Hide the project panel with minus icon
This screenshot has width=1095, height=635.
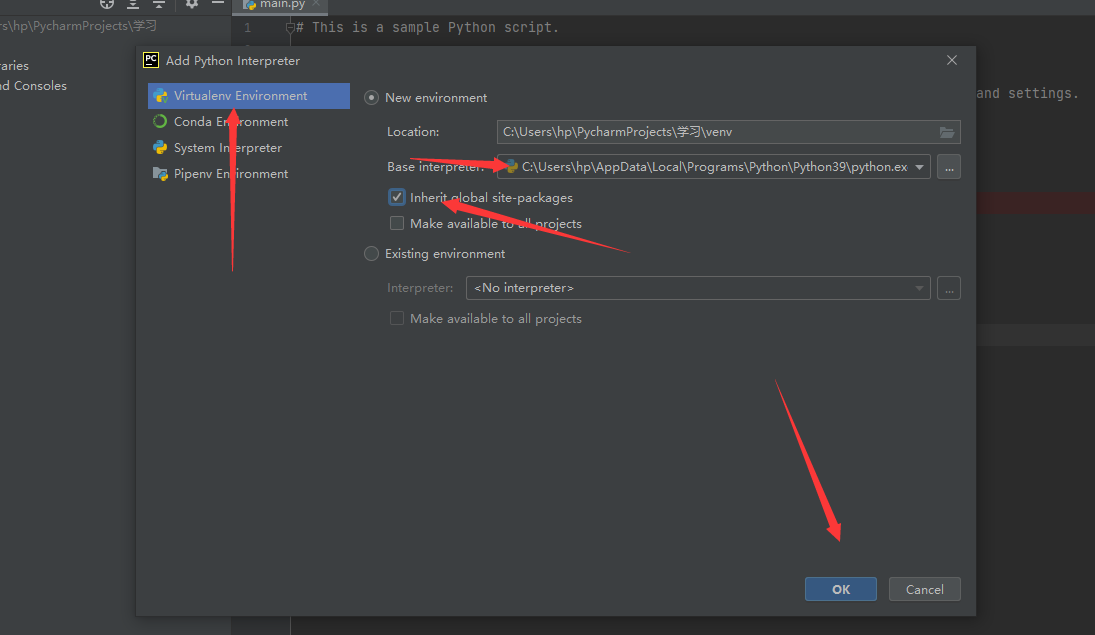pos(217,4)
